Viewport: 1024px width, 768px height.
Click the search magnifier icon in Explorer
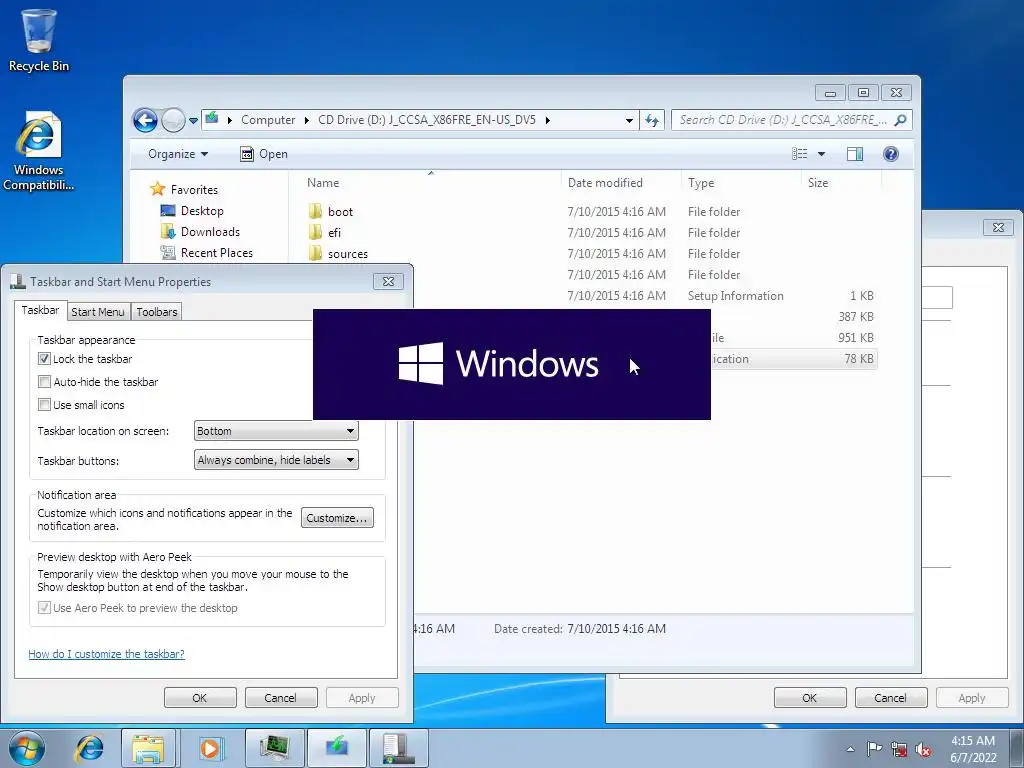coord(901,120)
